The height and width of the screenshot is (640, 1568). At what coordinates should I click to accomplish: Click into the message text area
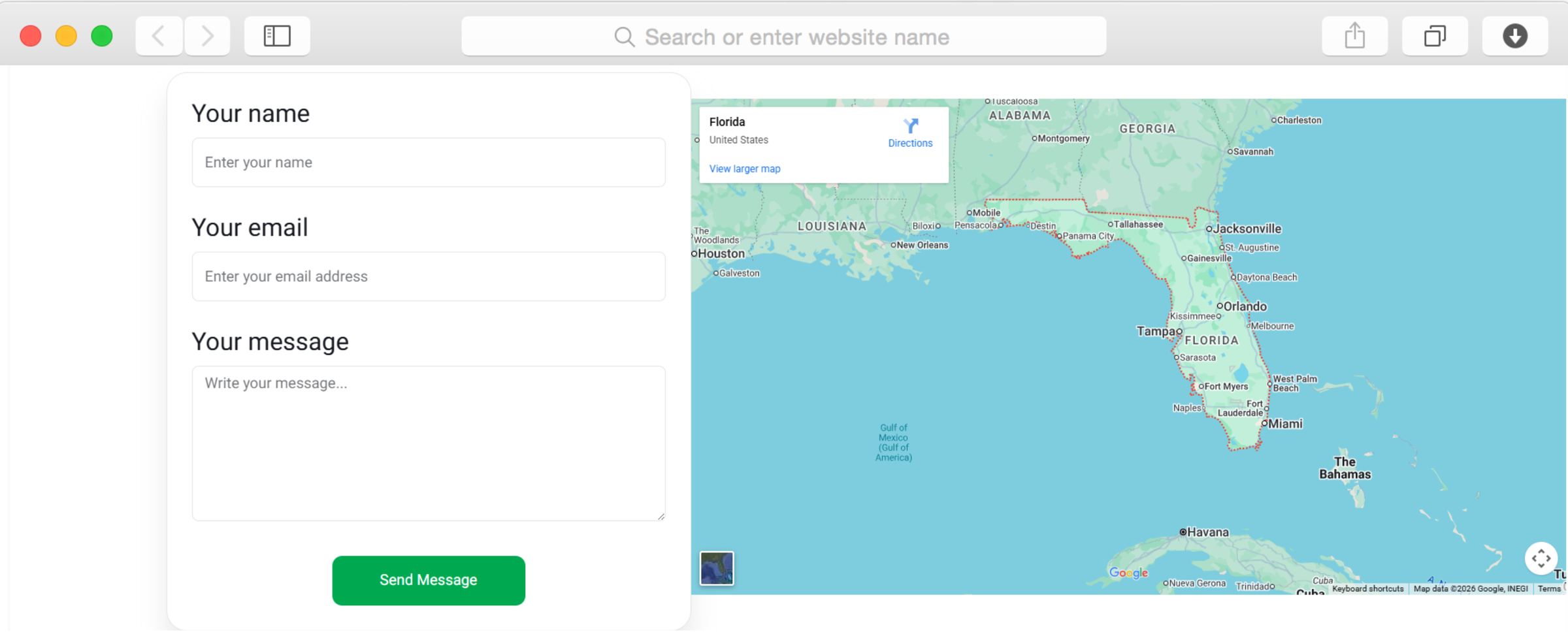click(429, 443)
